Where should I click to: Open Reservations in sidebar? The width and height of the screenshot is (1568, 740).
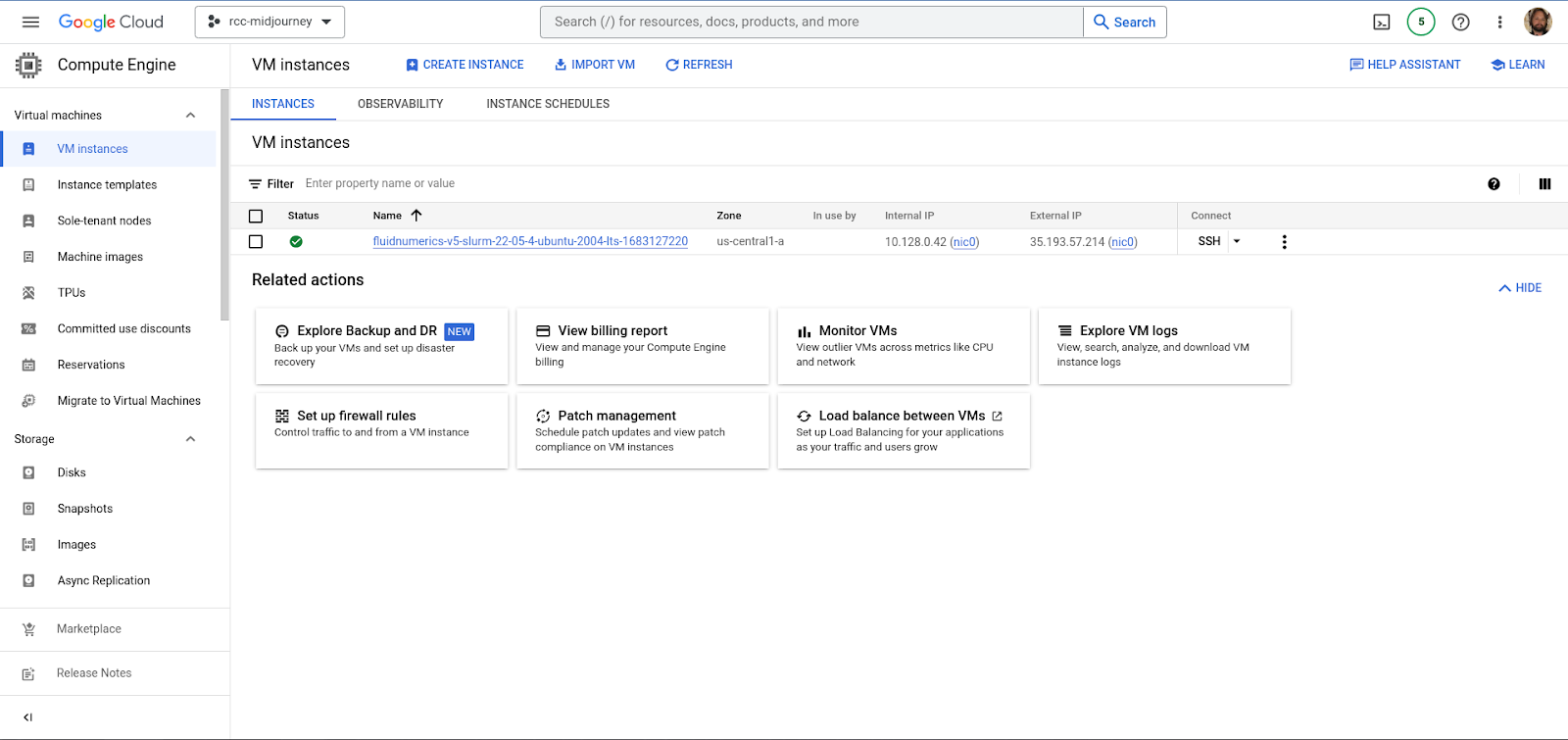[x=91, y=365]
